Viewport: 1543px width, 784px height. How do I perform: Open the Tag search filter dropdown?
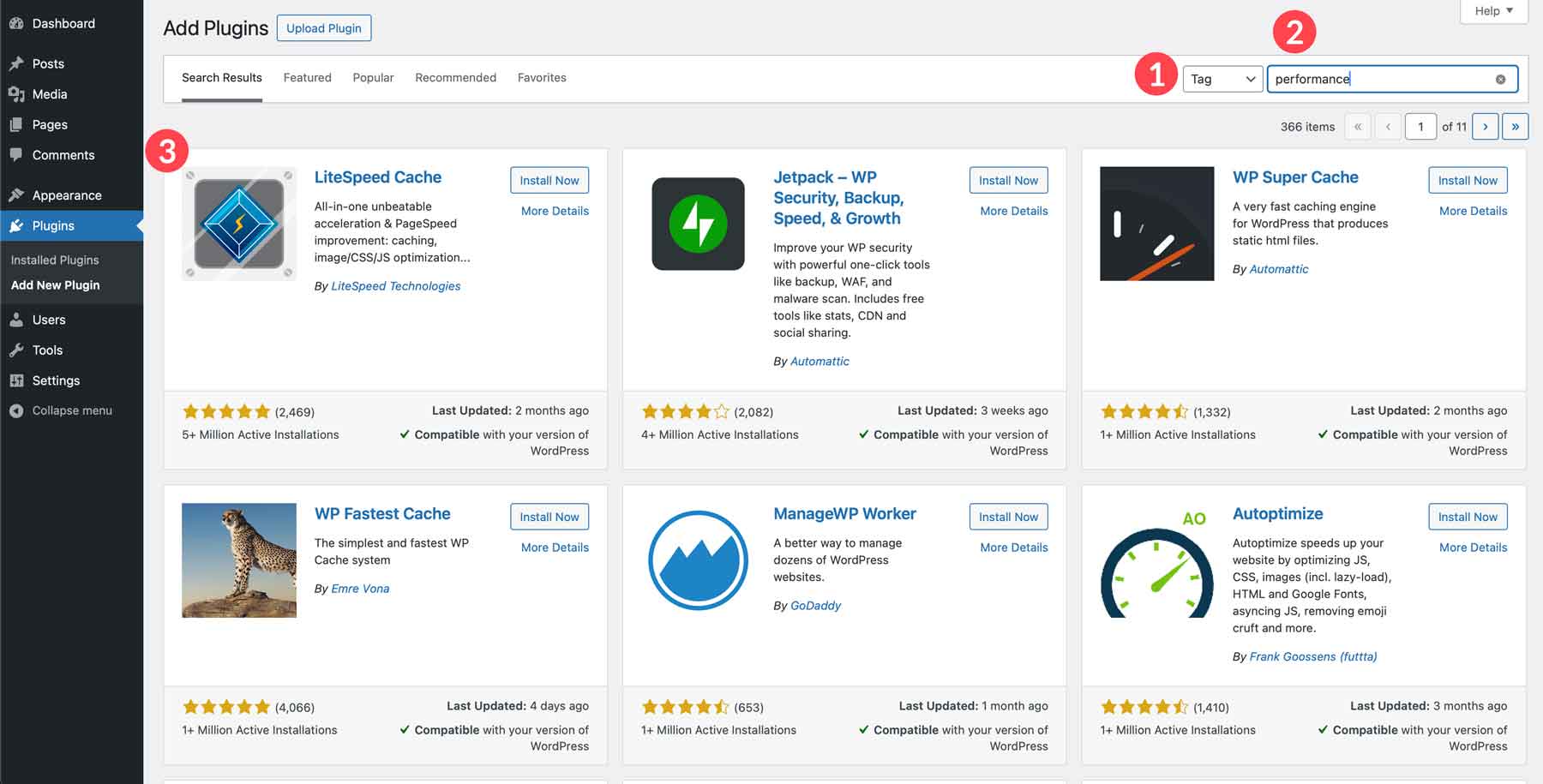pyautogui.click(x=1222, y=79)
